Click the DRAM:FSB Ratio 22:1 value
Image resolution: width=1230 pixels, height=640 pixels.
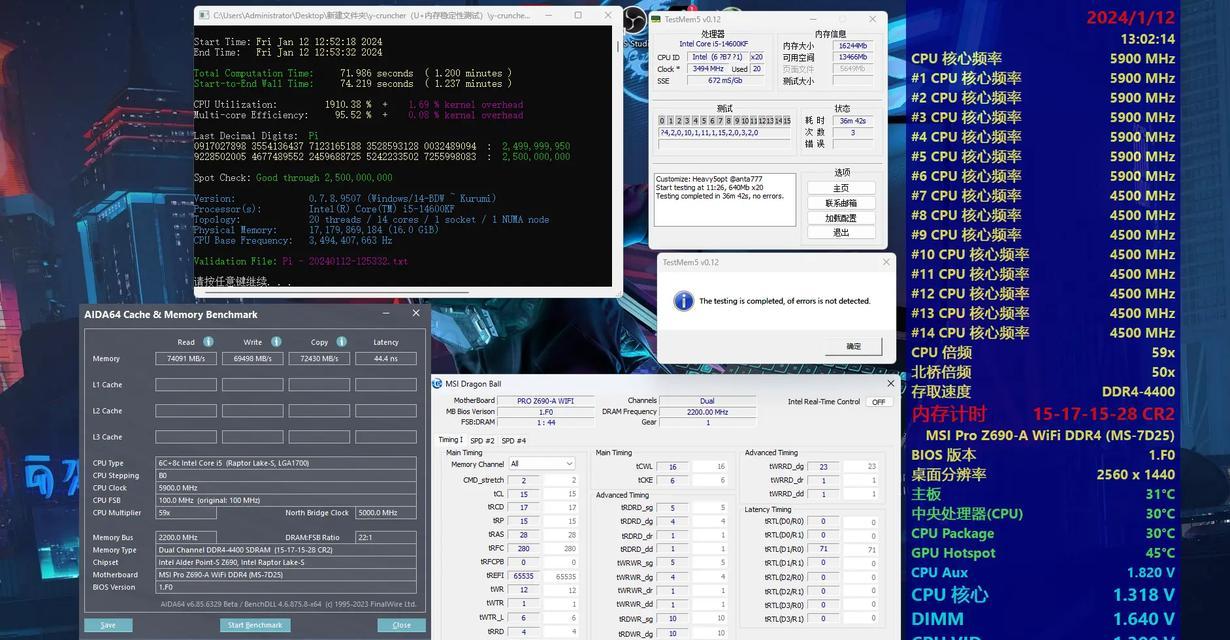pos(386,537)
